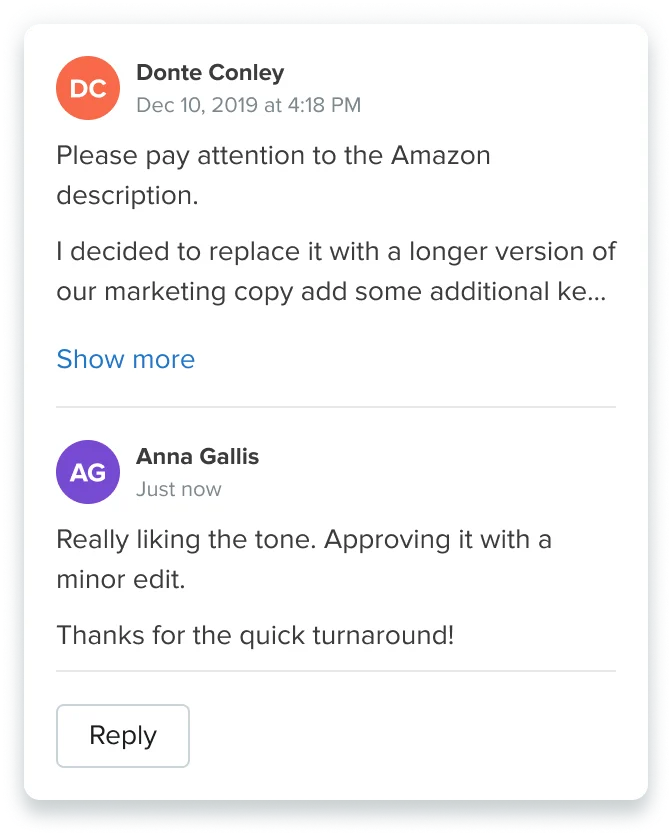The image size is (672, 836).
Task: Open Anna Gallis's profile via her avatar
Action: point(88,471)
